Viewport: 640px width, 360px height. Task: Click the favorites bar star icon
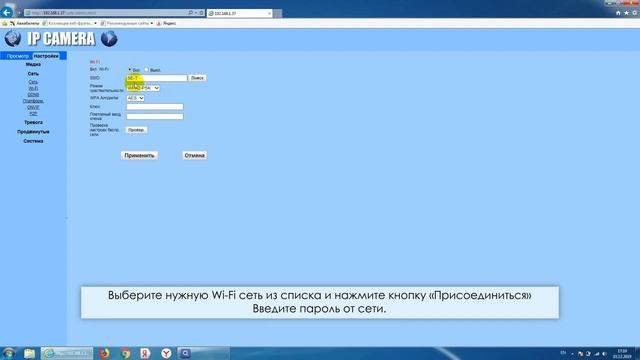[x=4, y=23]
